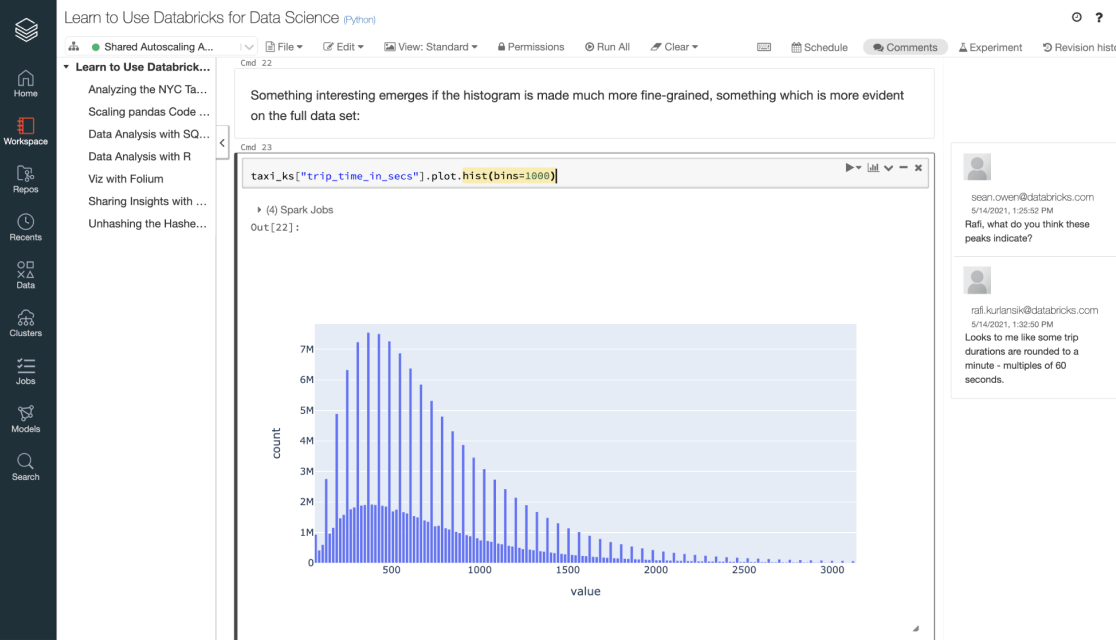Screen dimensions: 1116x640
Task: Click the help question mark icon
Action: click(1099, 17)
